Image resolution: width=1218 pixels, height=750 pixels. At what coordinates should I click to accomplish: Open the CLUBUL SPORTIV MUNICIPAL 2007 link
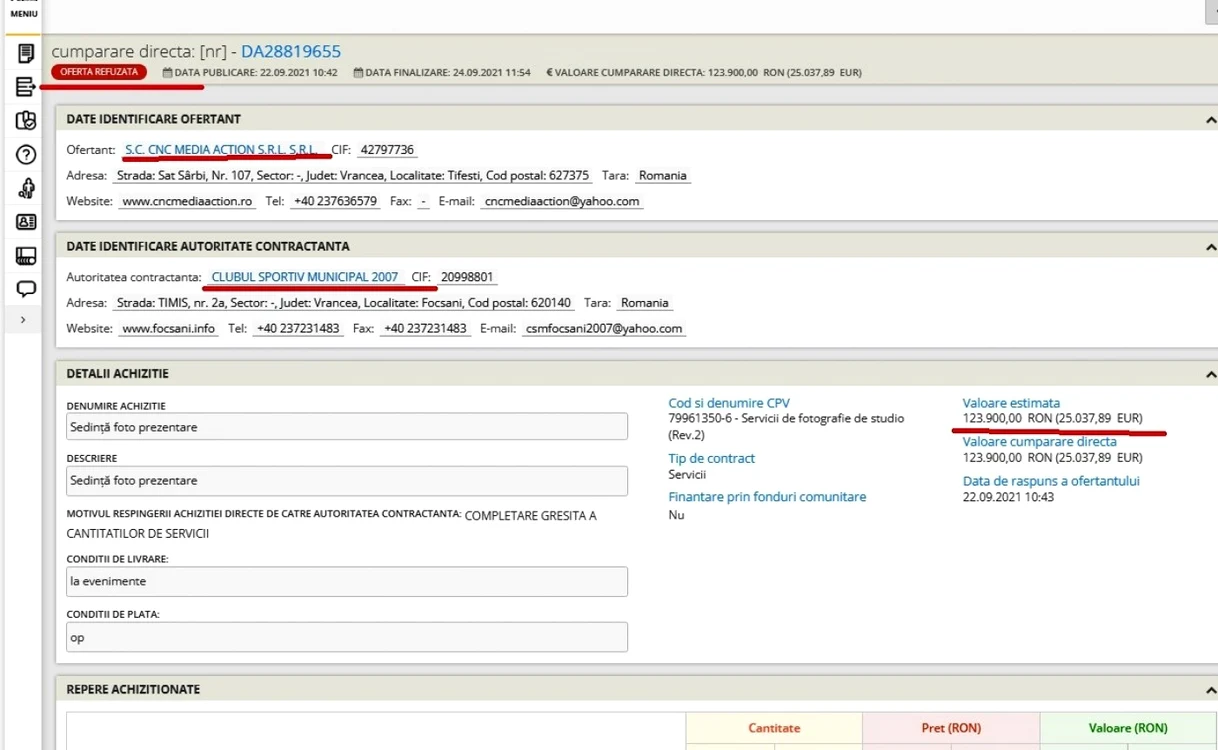click(x=305, y=277)
